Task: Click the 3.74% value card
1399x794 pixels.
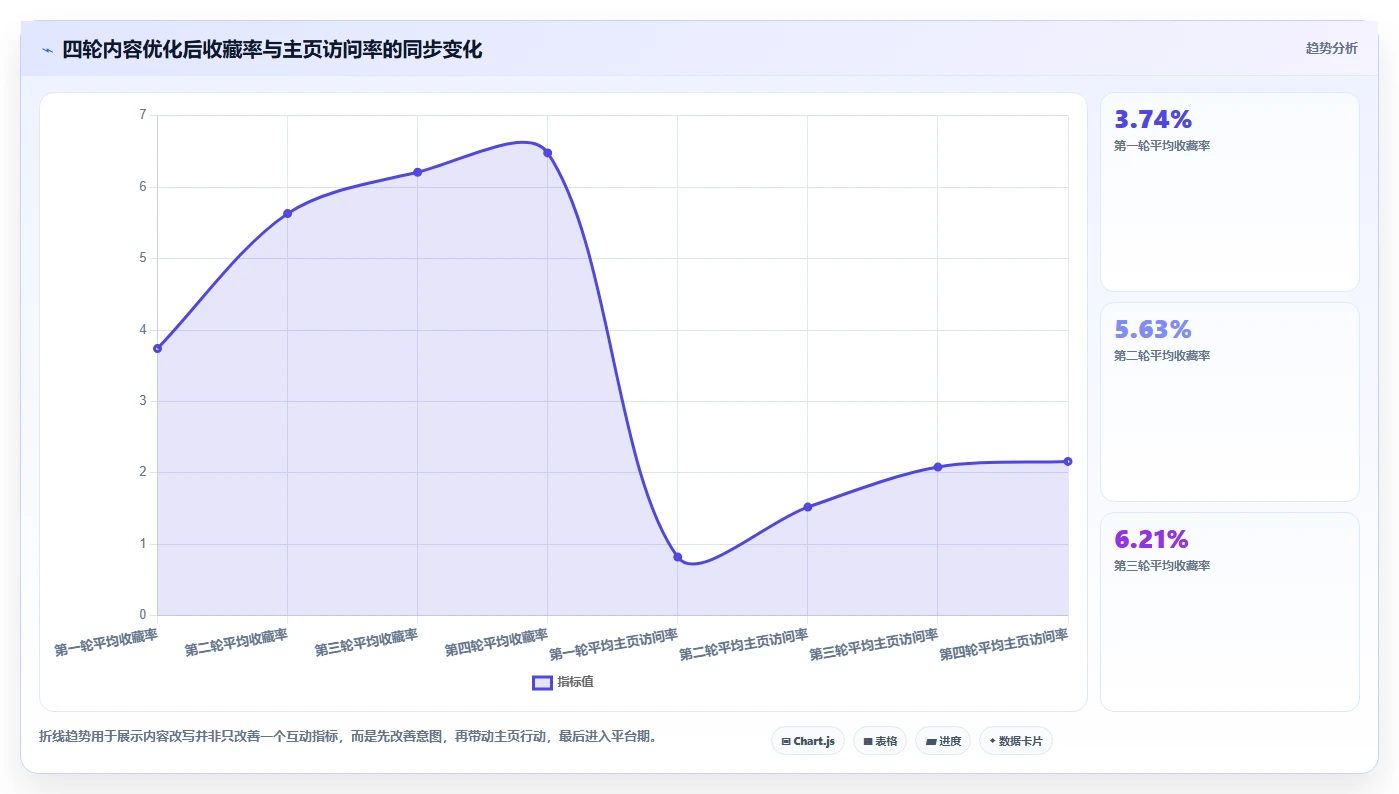Action: [x=1229, y=192]
